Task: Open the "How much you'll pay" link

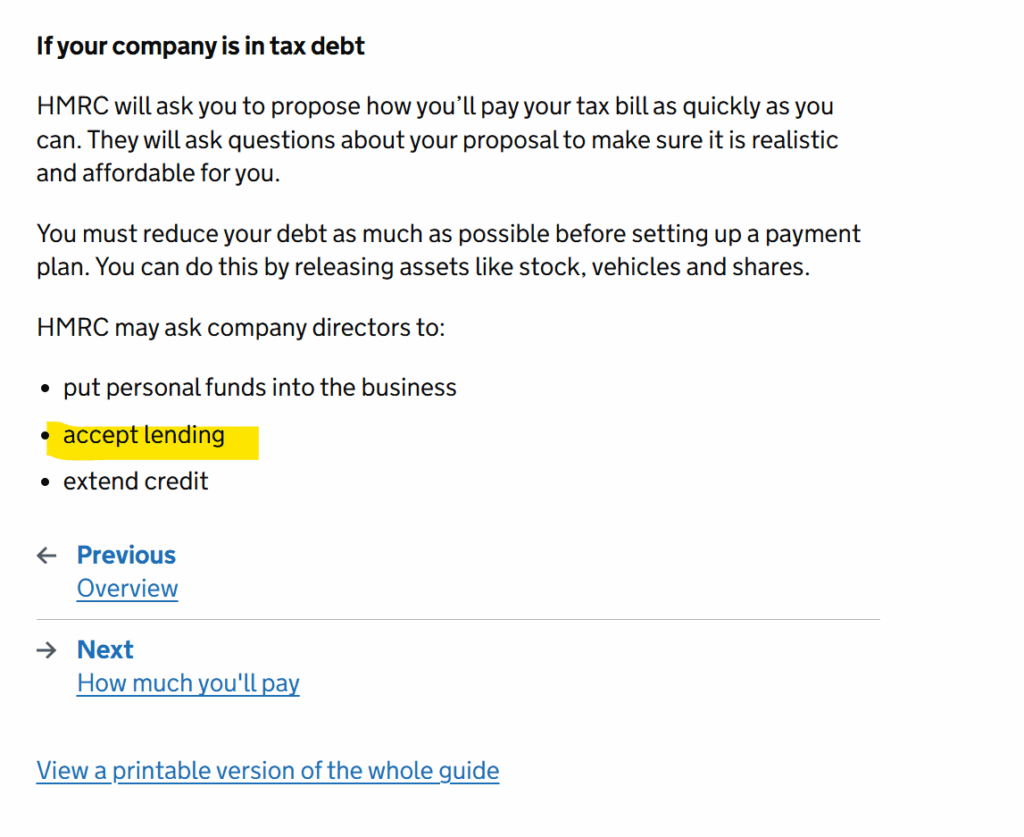Action: click(x=188, y=683)
